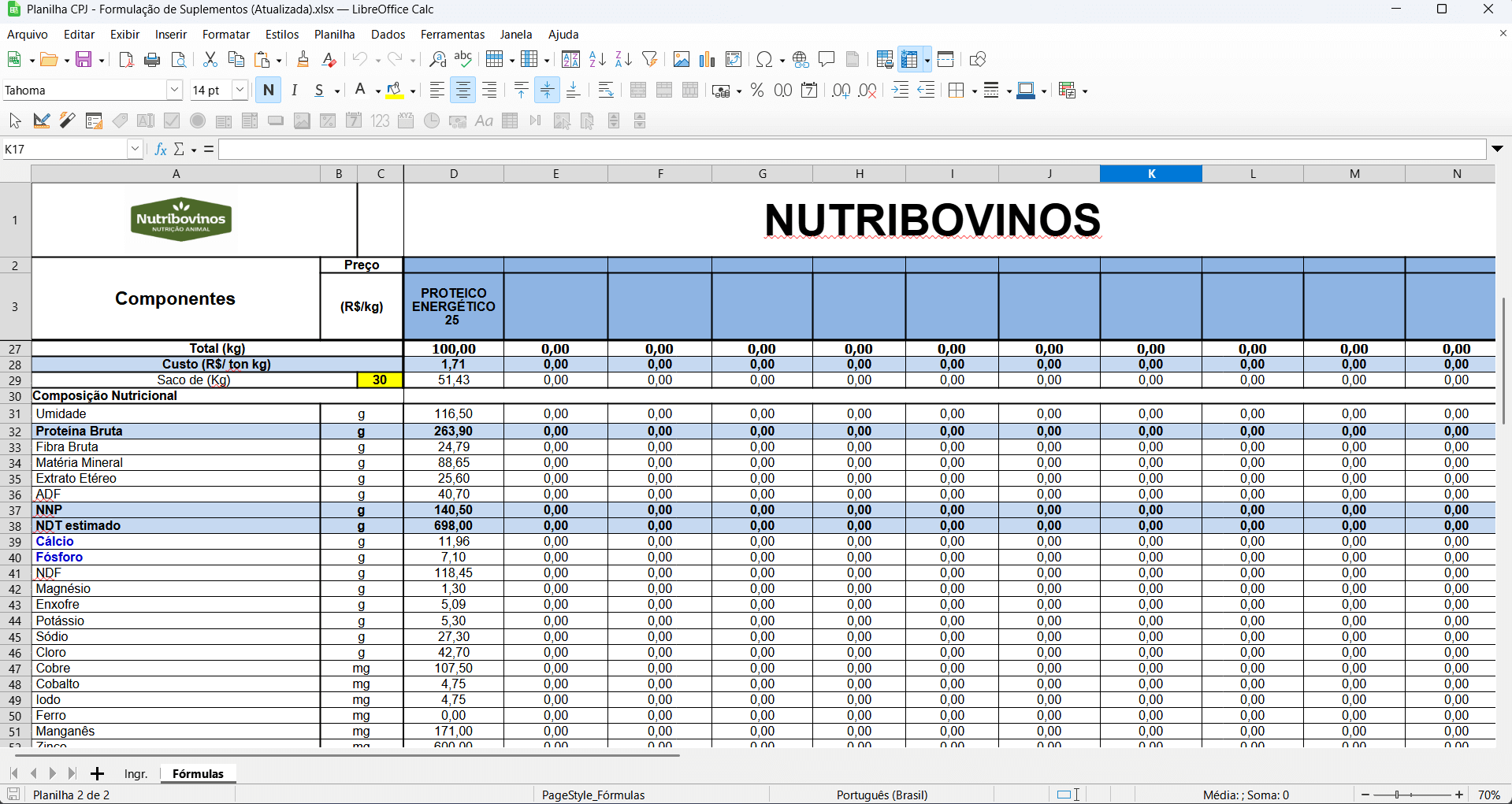Toggle form design mode

pos(42,120)
